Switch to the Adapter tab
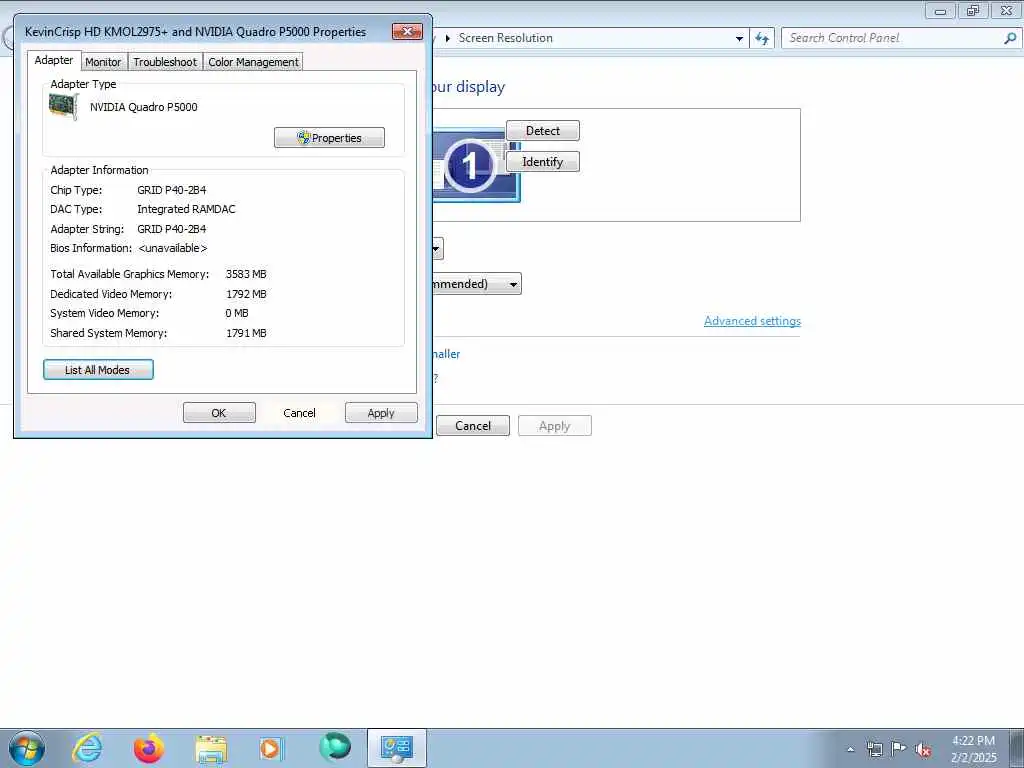Screen dimensions: 1024x768 click(x=54, y=61)
